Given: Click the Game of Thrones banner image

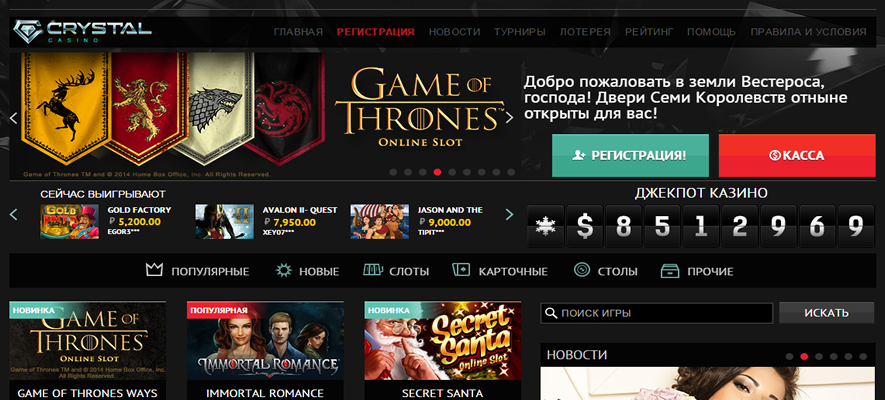Looking at the screenshot, I should (x=265, y=116).
